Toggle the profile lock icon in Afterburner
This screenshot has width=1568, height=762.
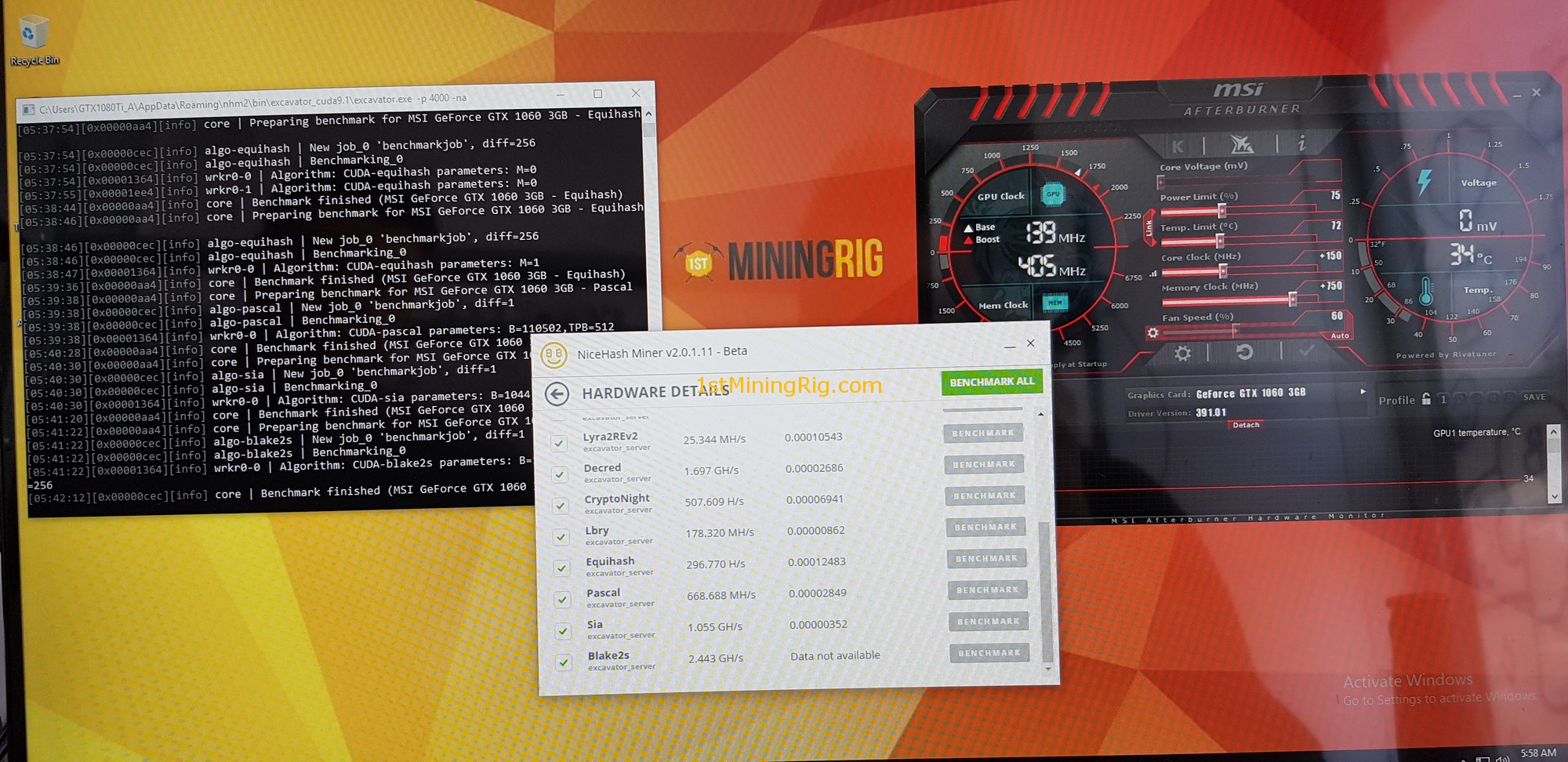click(x=1426, y=399)
